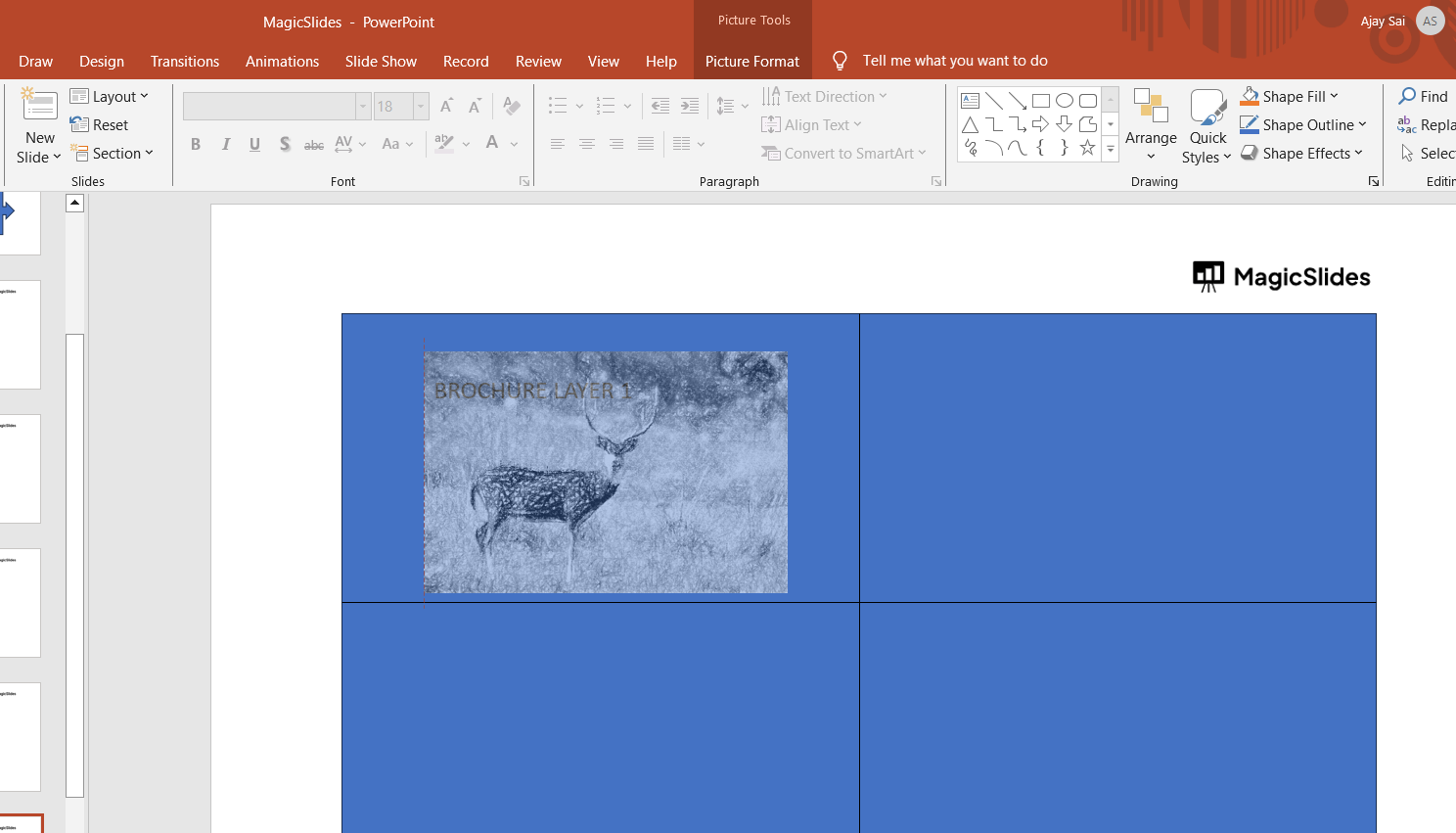
Task: Toggle Bold formatting
Action: point(196,144)
